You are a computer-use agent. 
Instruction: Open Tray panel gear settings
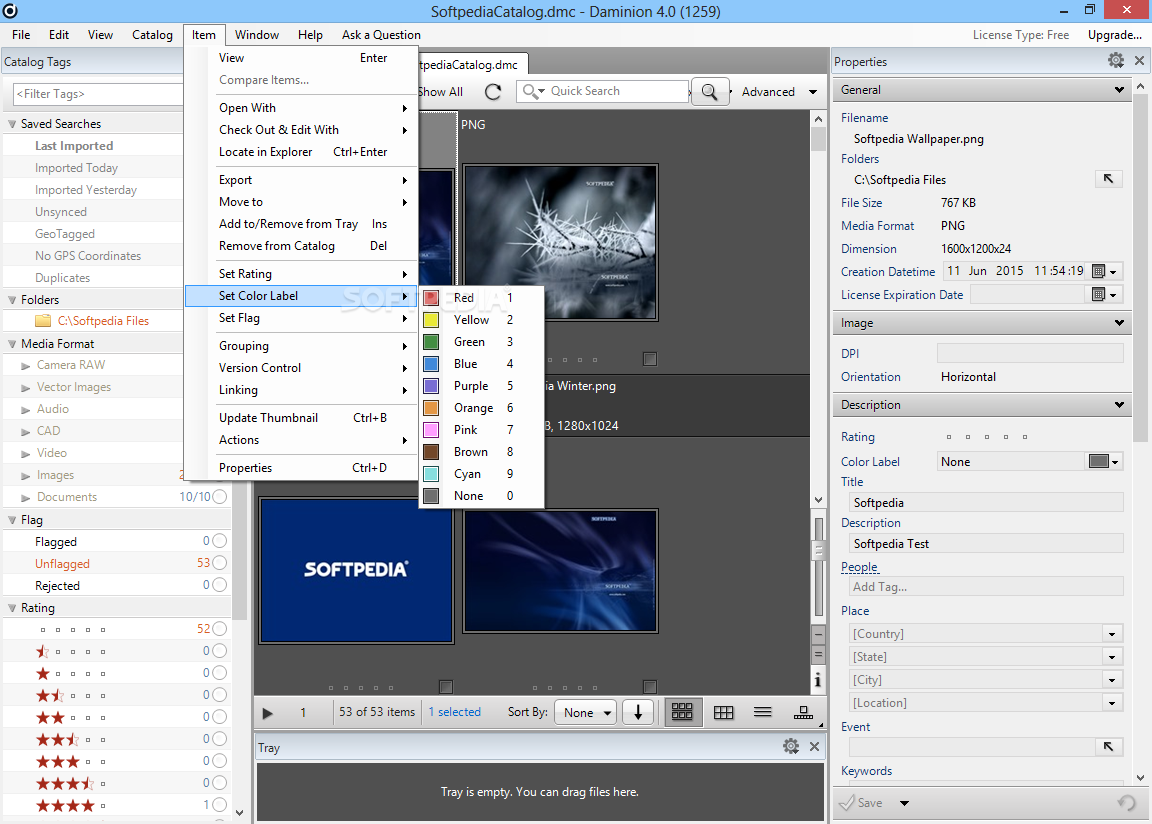coord(791,747)
